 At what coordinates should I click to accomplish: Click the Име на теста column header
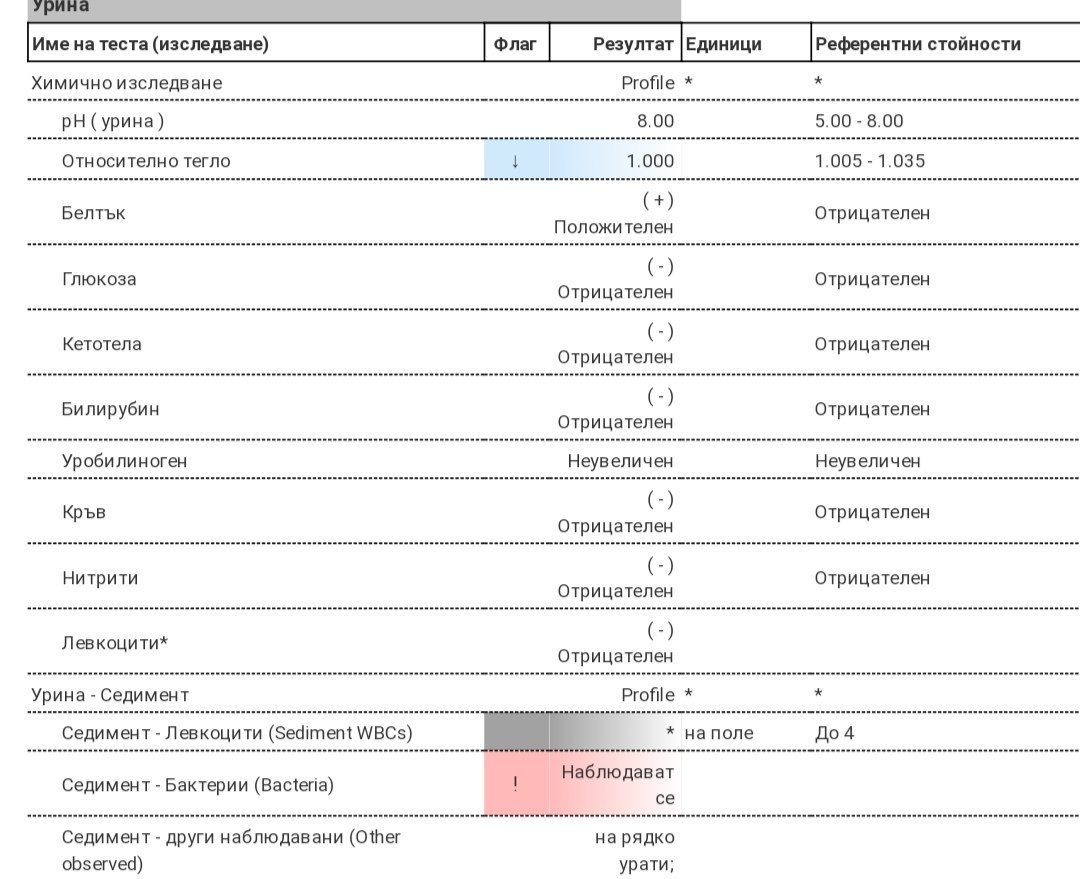(151, 44)
